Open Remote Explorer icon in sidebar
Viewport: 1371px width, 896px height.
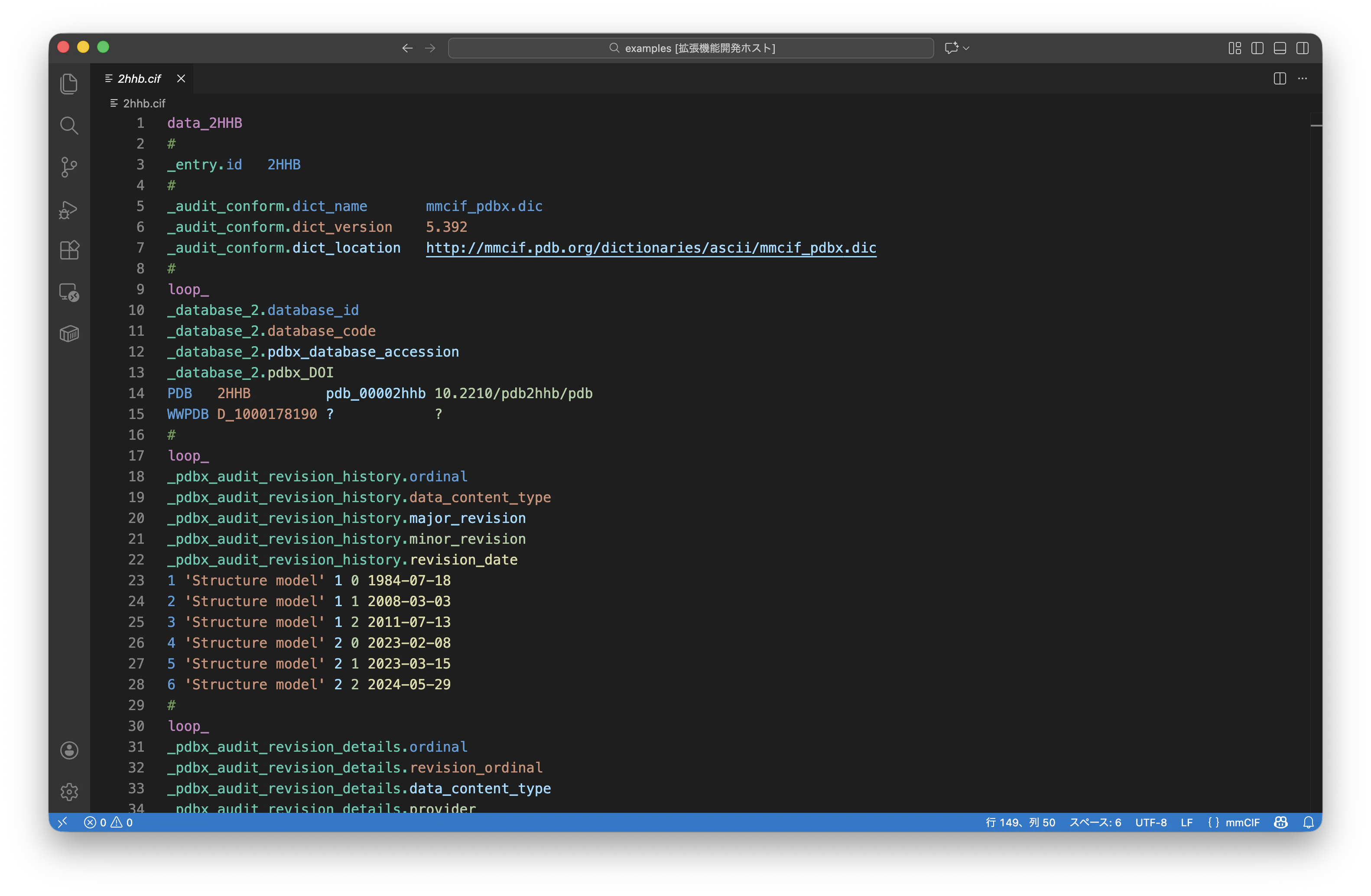tap(69, 292)
